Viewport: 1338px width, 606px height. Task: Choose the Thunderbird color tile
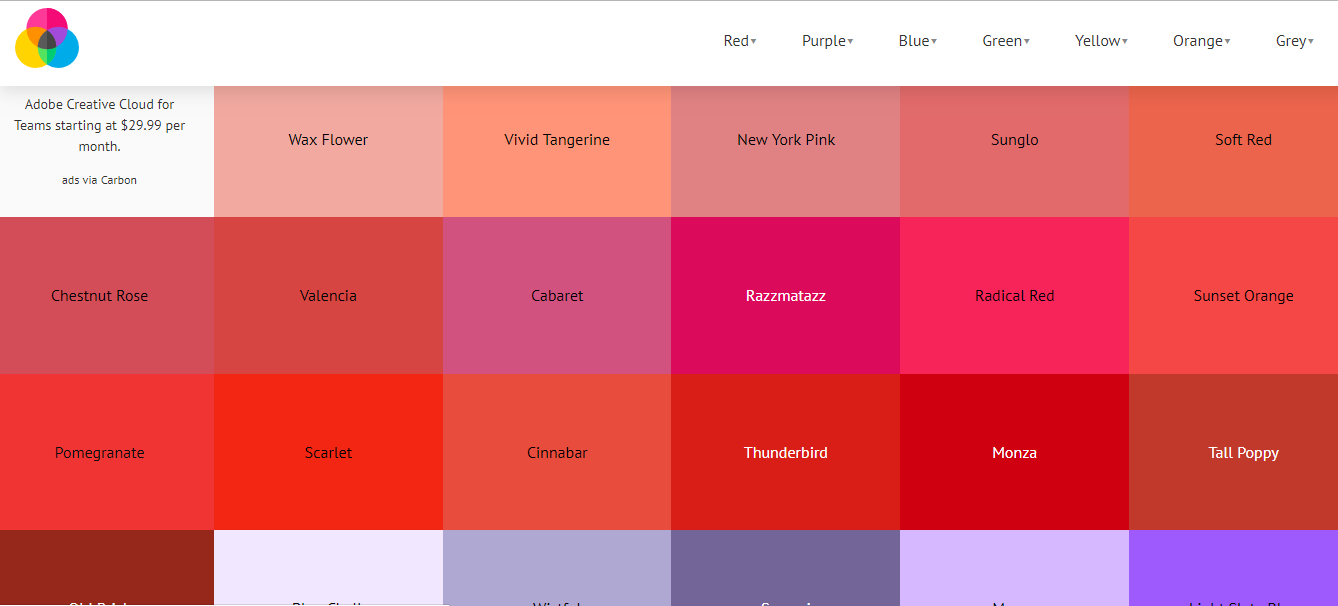(x=786, y=453)
